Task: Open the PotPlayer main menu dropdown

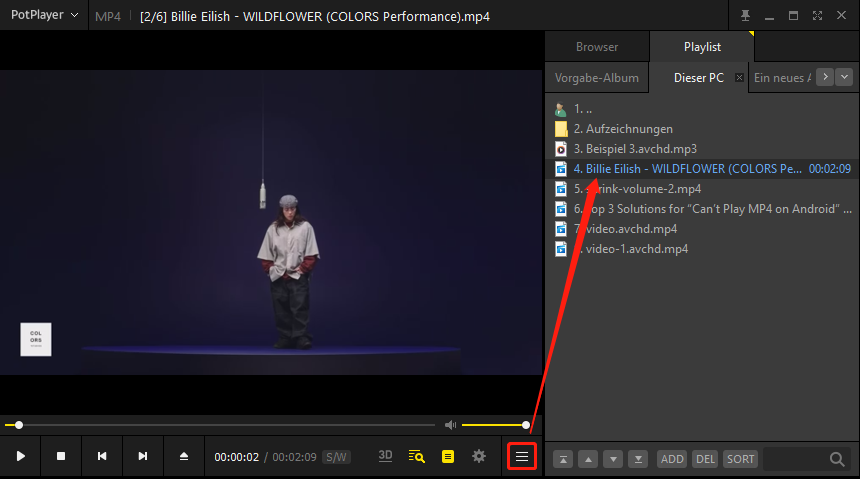Action: point(45,15)
